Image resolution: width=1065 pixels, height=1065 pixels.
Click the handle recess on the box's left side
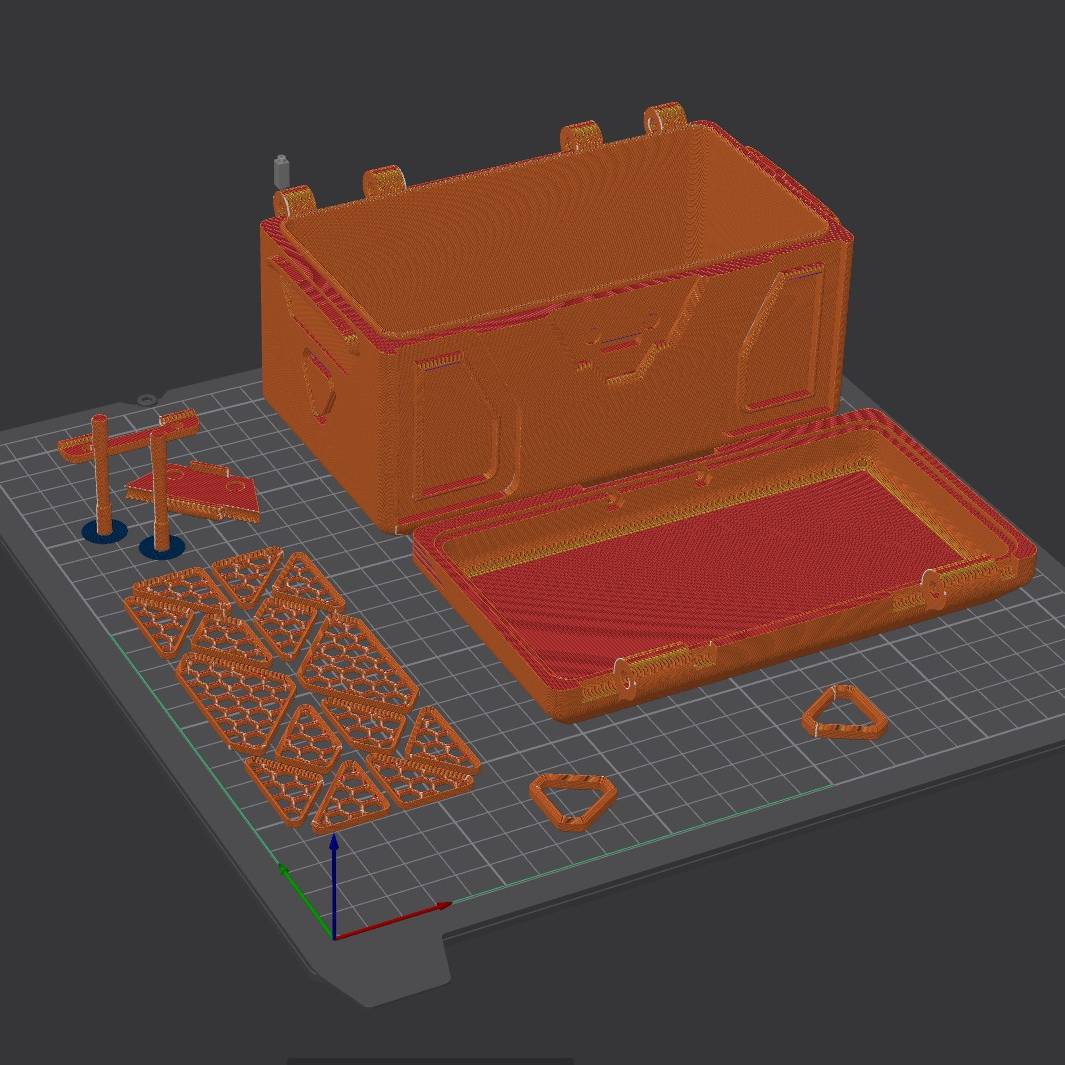pyautogui.click(x=318, y=384)
